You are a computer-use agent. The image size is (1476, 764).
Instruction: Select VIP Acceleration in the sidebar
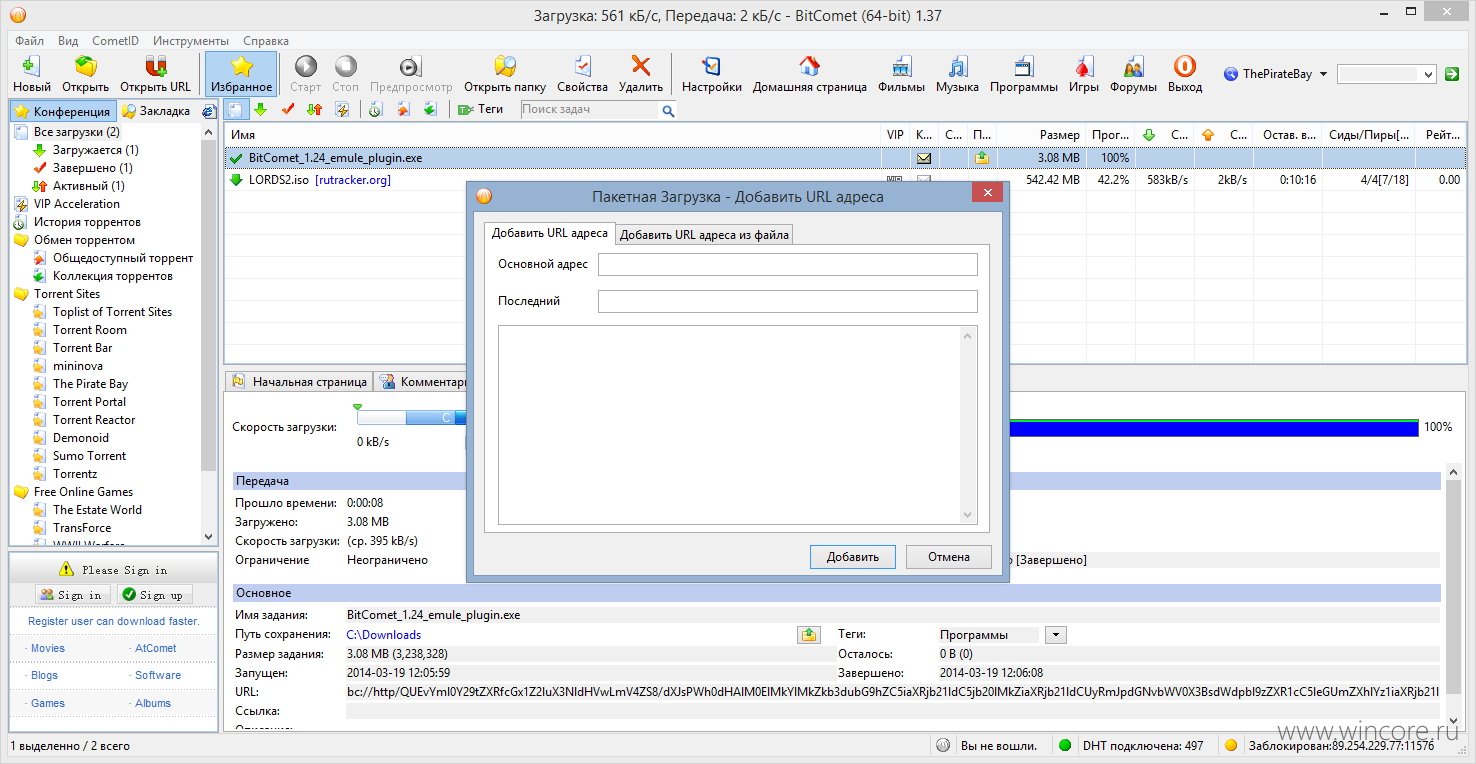(67, 204)
